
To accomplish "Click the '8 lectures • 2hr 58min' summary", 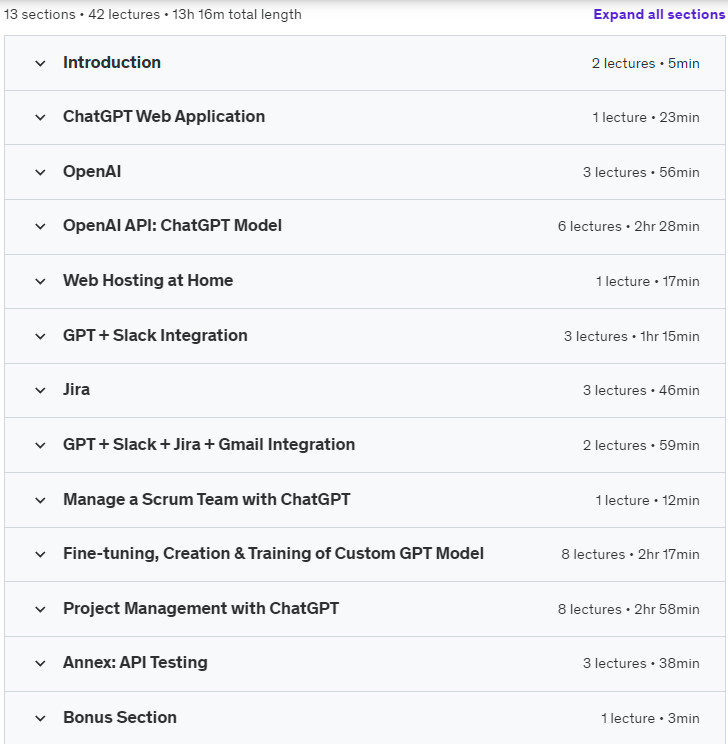I will click(x=628, y=609).
